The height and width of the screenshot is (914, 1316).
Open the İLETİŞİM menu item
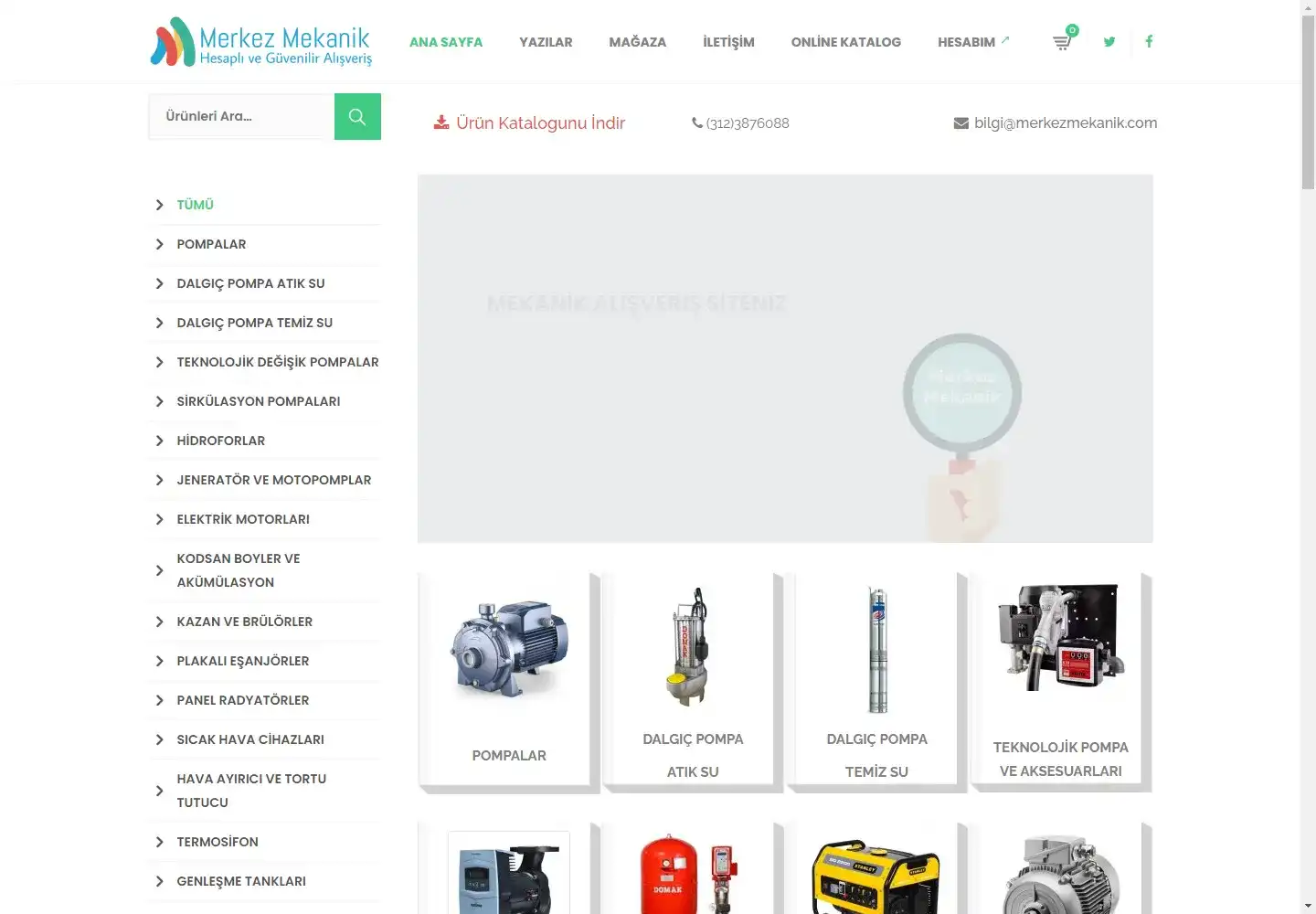pyautogui.click(x=728, y=42)
